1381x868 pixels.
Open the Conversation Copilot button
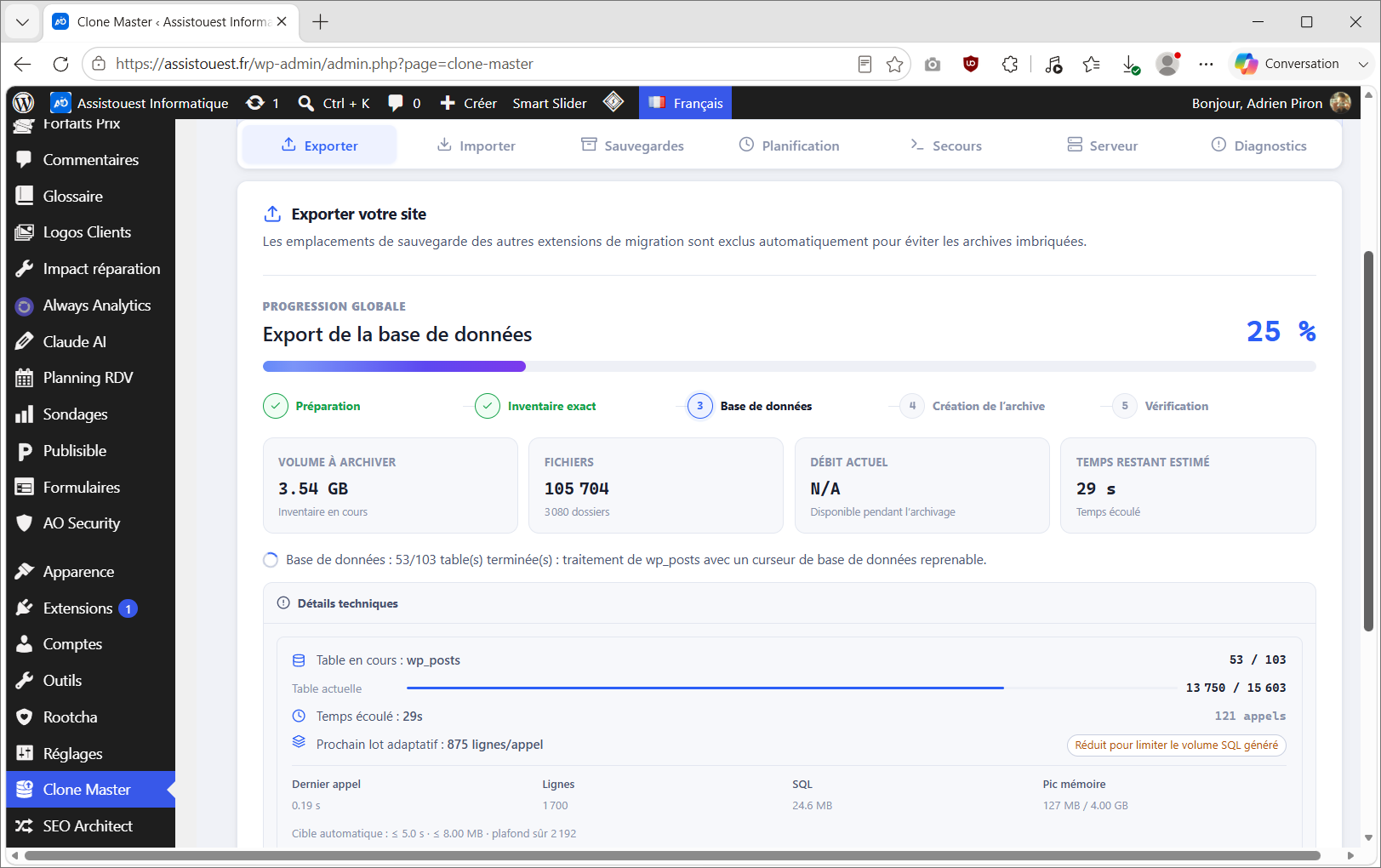pos(1287,64)
